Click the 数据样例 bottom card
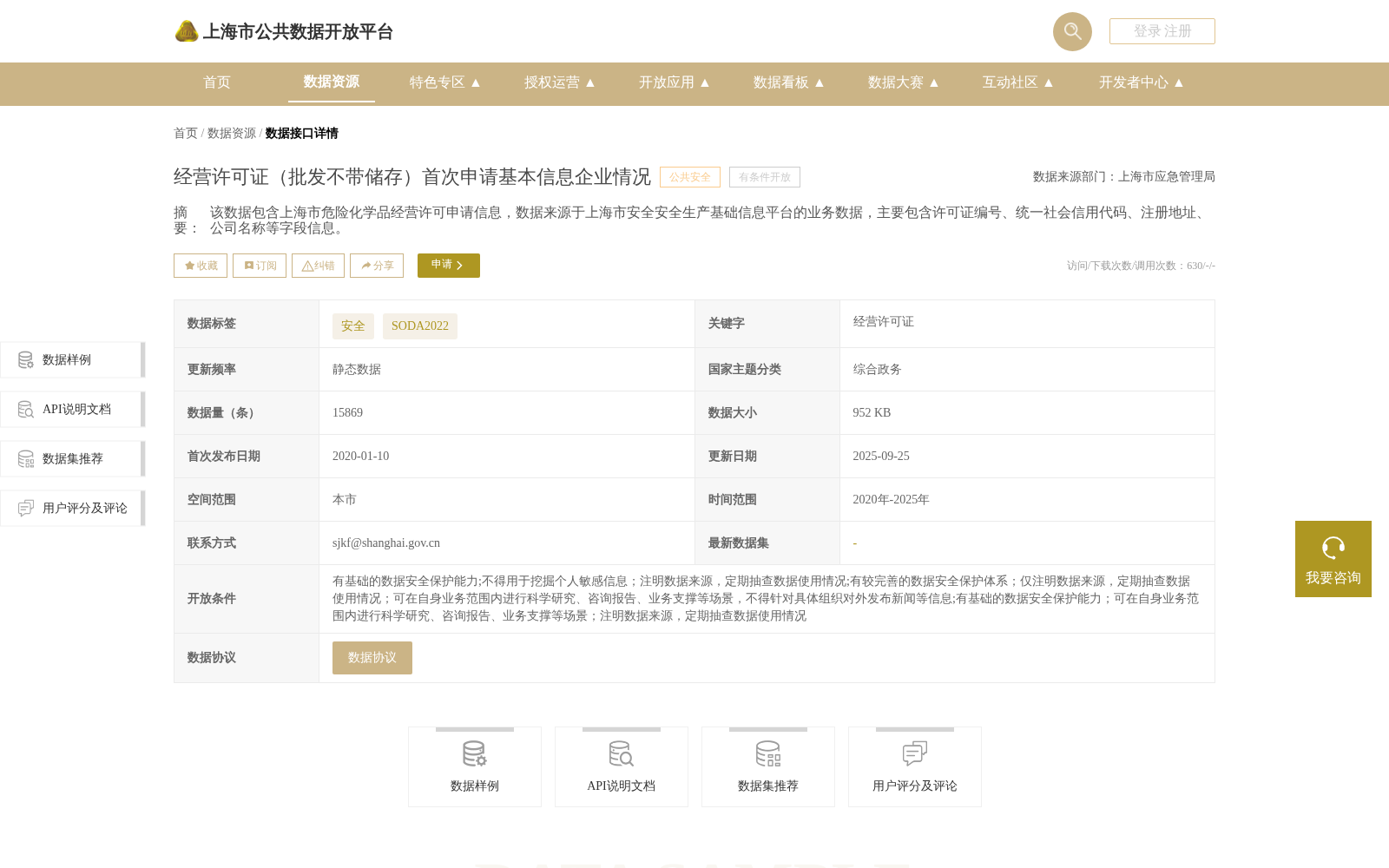1389x868 pixels. tap(475, 767)
